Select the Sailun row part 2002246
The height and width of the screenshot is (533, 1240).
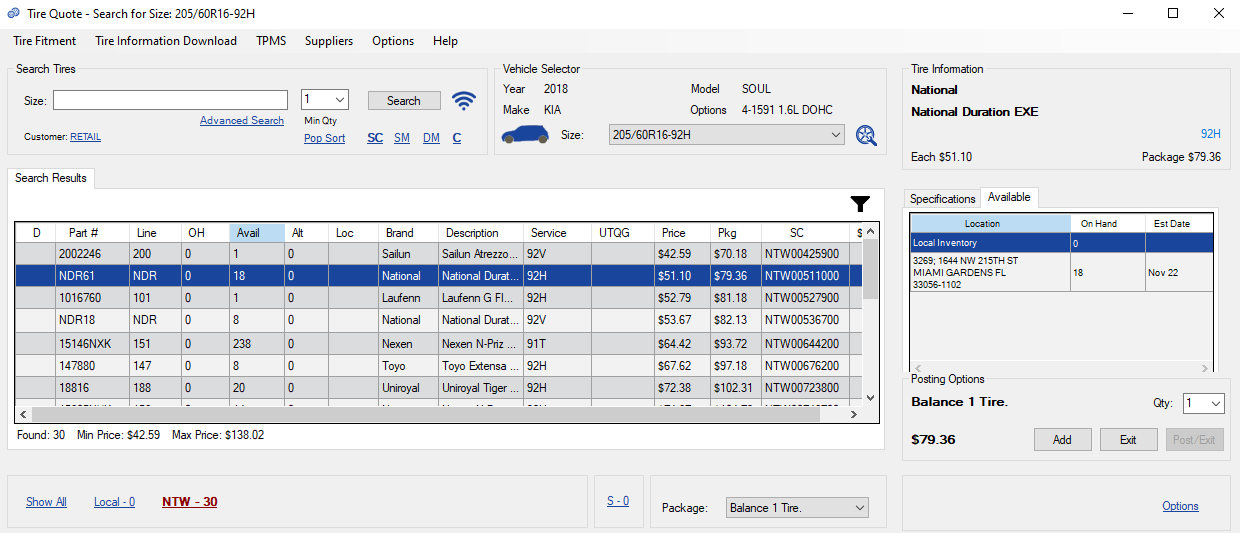440,254
